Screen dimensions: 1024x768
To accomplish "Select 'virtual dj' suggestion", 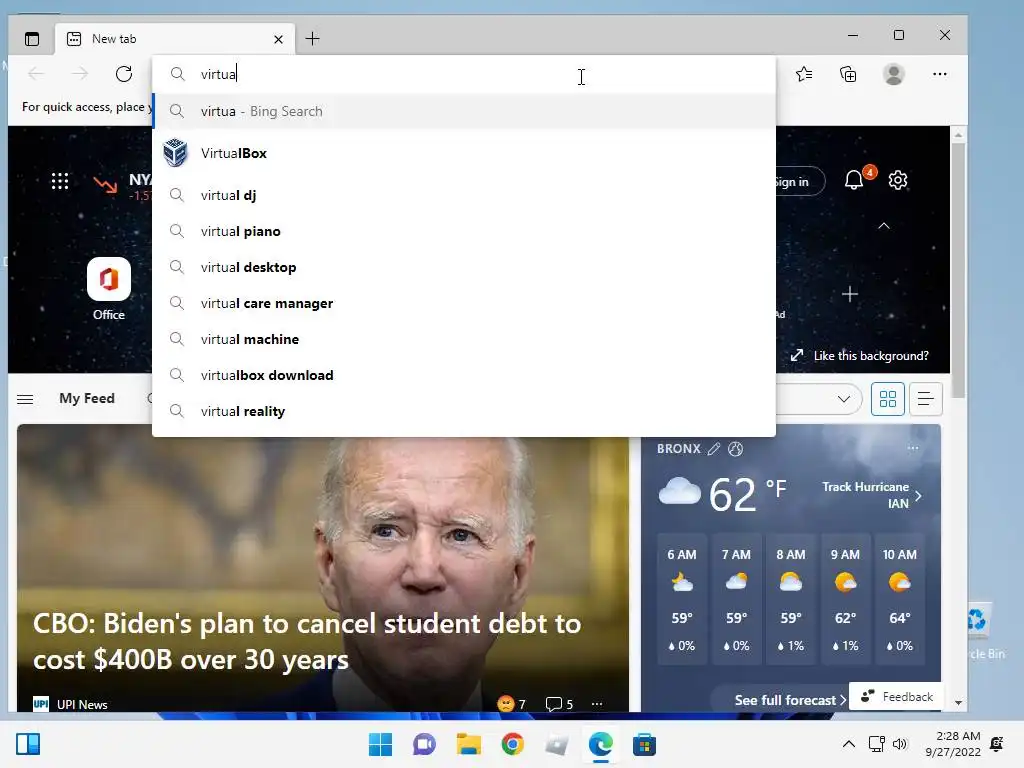I will coord(464,195).
